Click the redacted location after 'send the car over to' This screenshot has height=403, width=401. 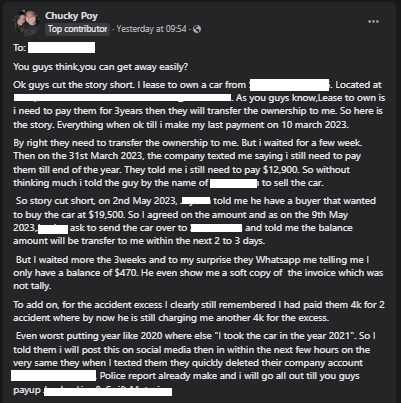point(216,228)
